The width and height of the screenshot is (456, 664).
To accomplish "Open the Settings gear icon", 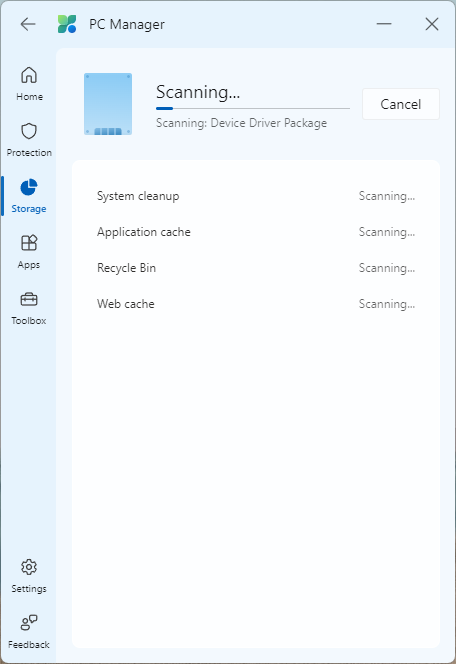I will pos(29,567).
